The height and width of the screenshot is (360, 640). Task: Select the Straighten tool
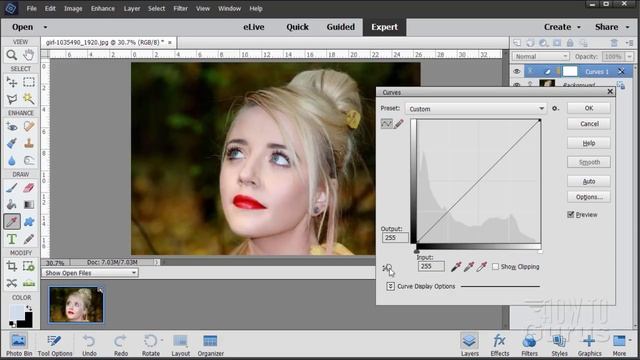pyautogui.click(x=29, y=283)
